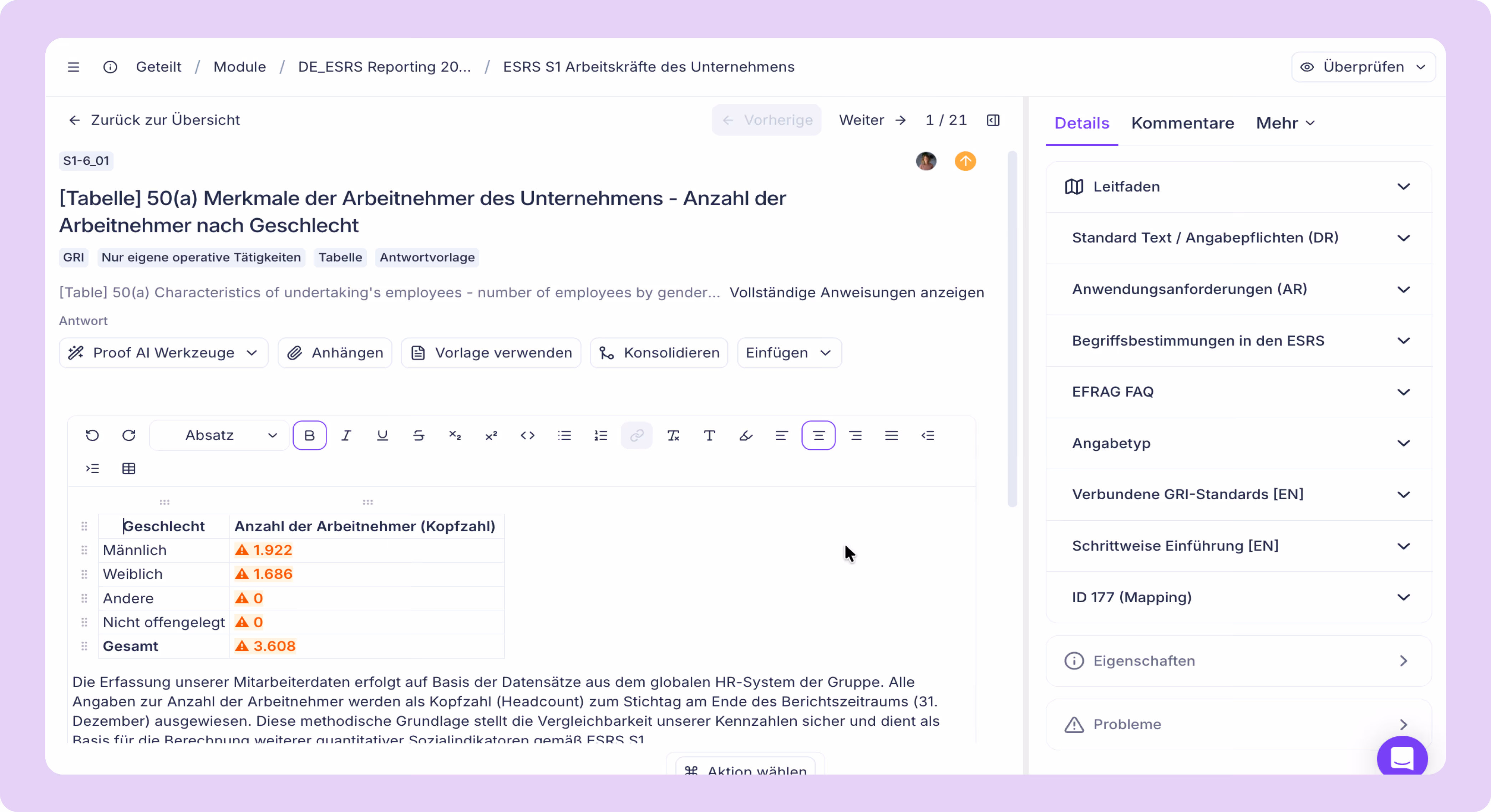Image resolution: width=1491 pixels, height=812 pixels.
Task: Click Zurück zur Übersicht
Action: click(154, 120)
